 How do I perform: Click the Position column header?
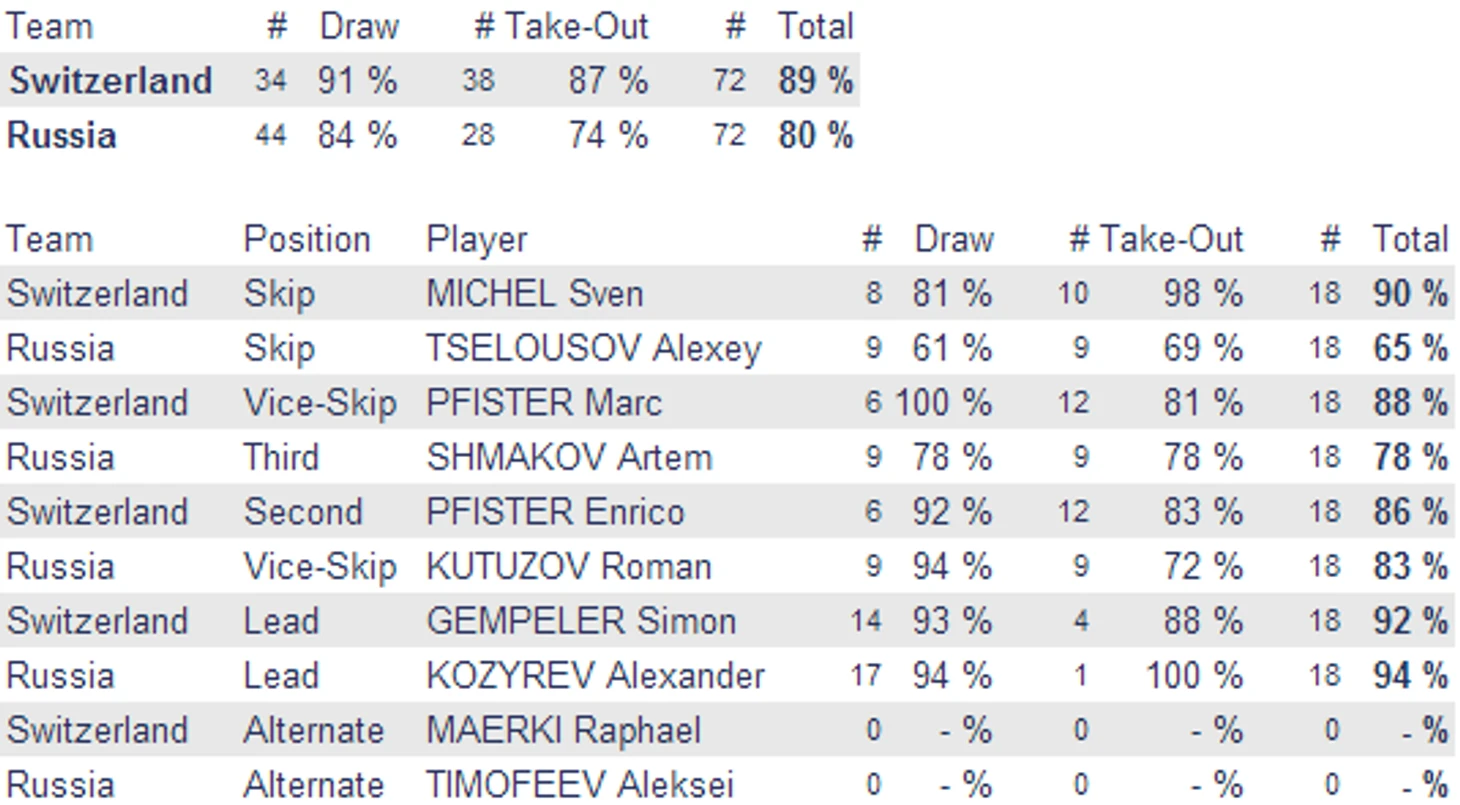[307, 239]
